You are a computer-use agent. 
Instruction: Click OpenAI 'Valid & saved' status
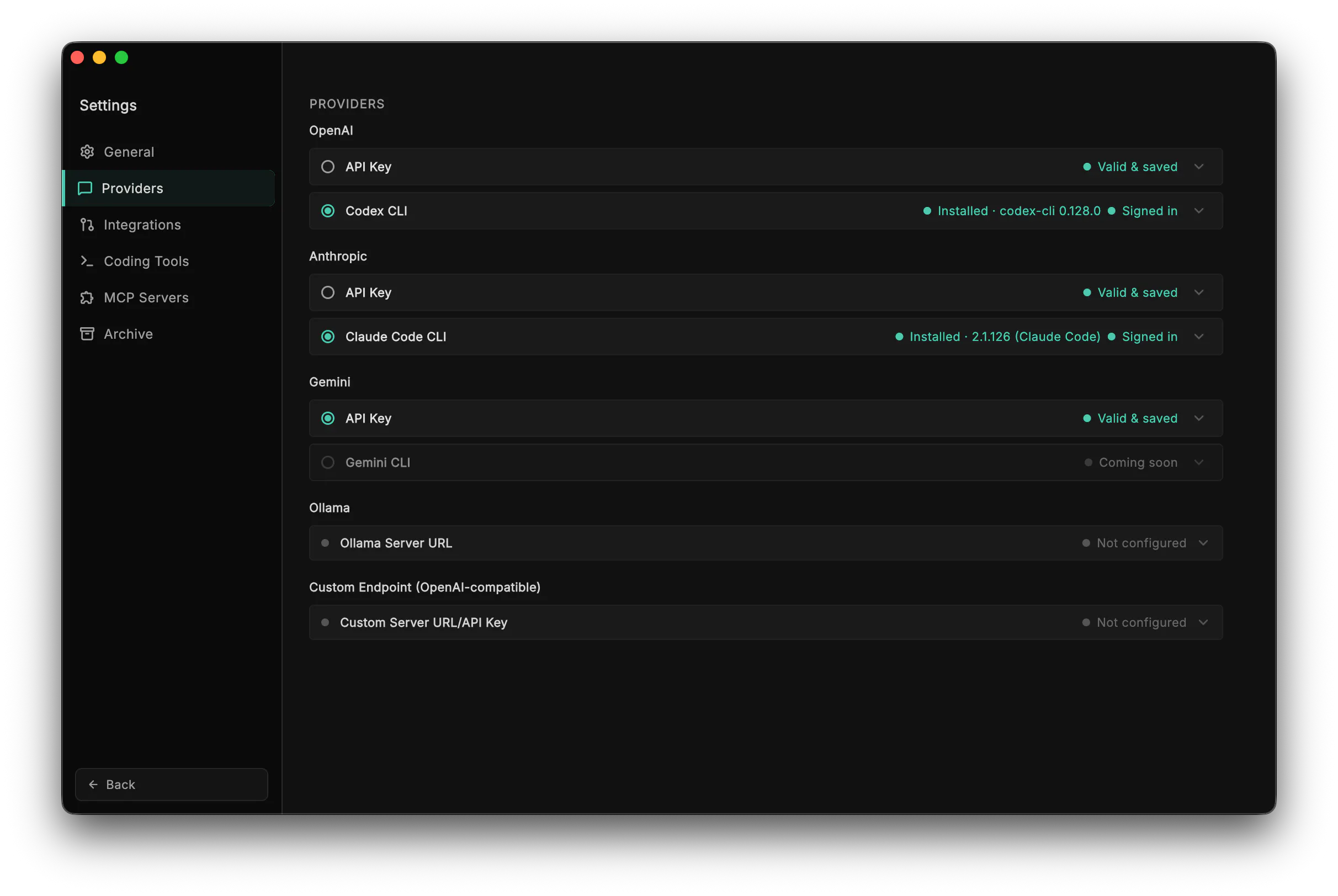[1130, 167]
